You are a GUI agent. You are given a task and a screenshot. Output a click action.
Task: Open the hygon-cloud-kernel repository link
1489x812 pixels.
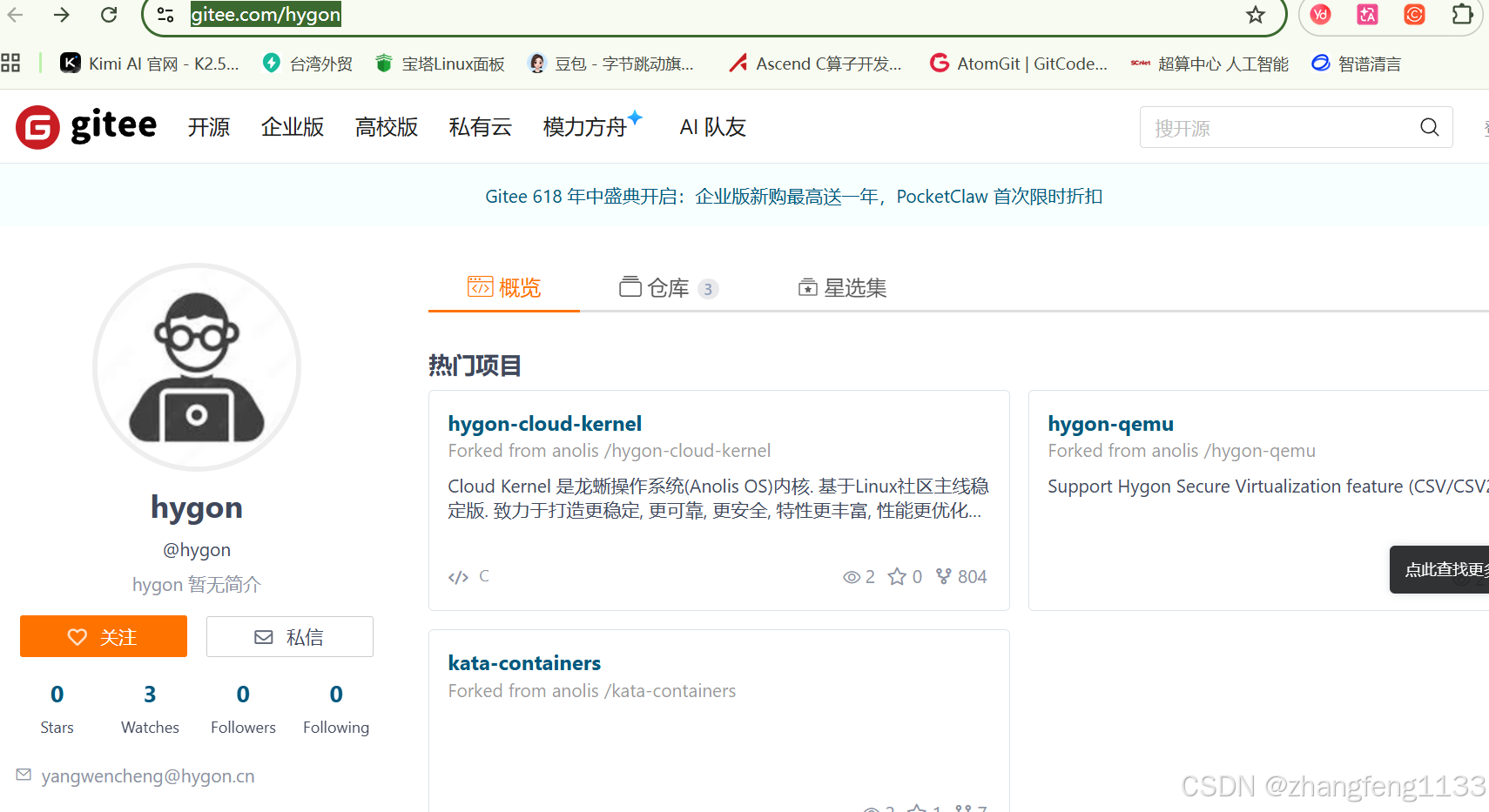tap(545, 424)
